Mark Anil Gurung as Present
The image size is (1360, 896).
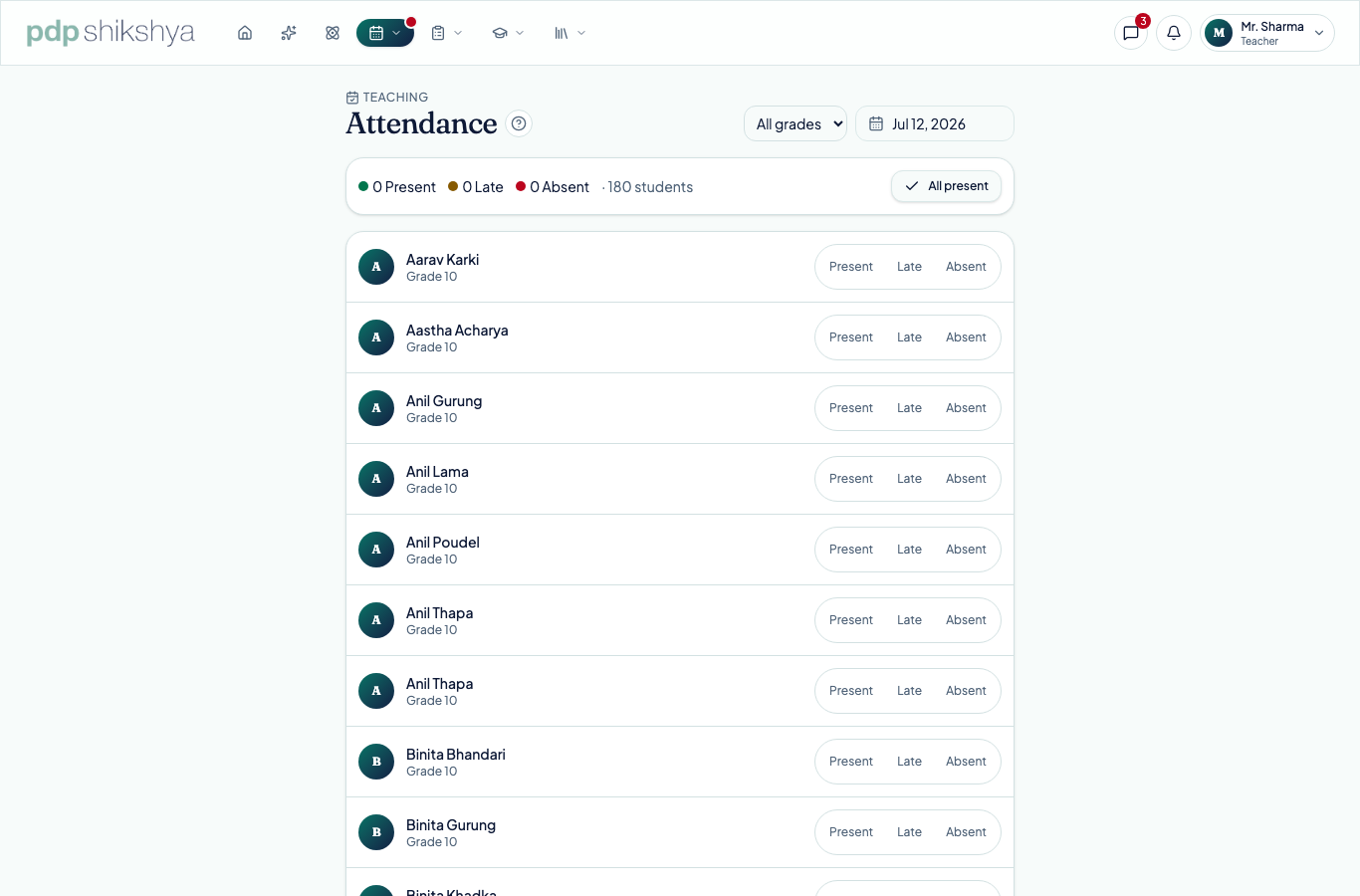[x=851, y=408]
